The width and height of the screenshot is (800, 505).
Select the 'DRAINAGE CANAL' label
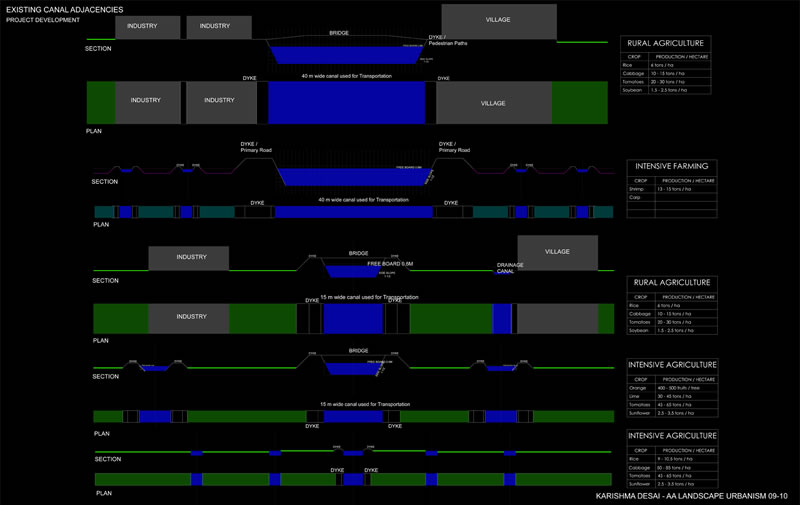(510, 268)
